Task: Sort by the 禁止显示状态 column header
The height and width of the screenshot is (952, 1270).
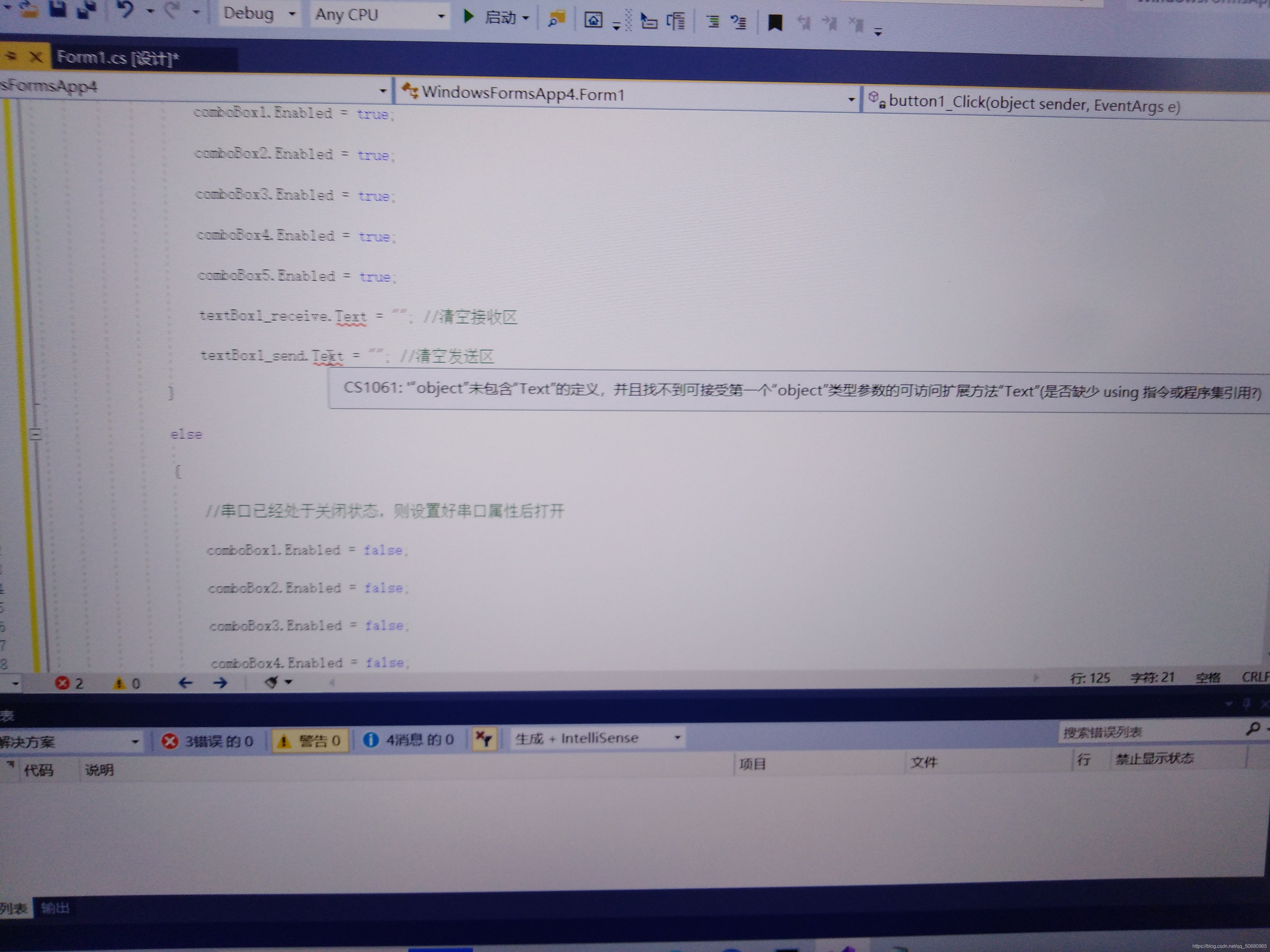Action: click(x=1154, y=759)
